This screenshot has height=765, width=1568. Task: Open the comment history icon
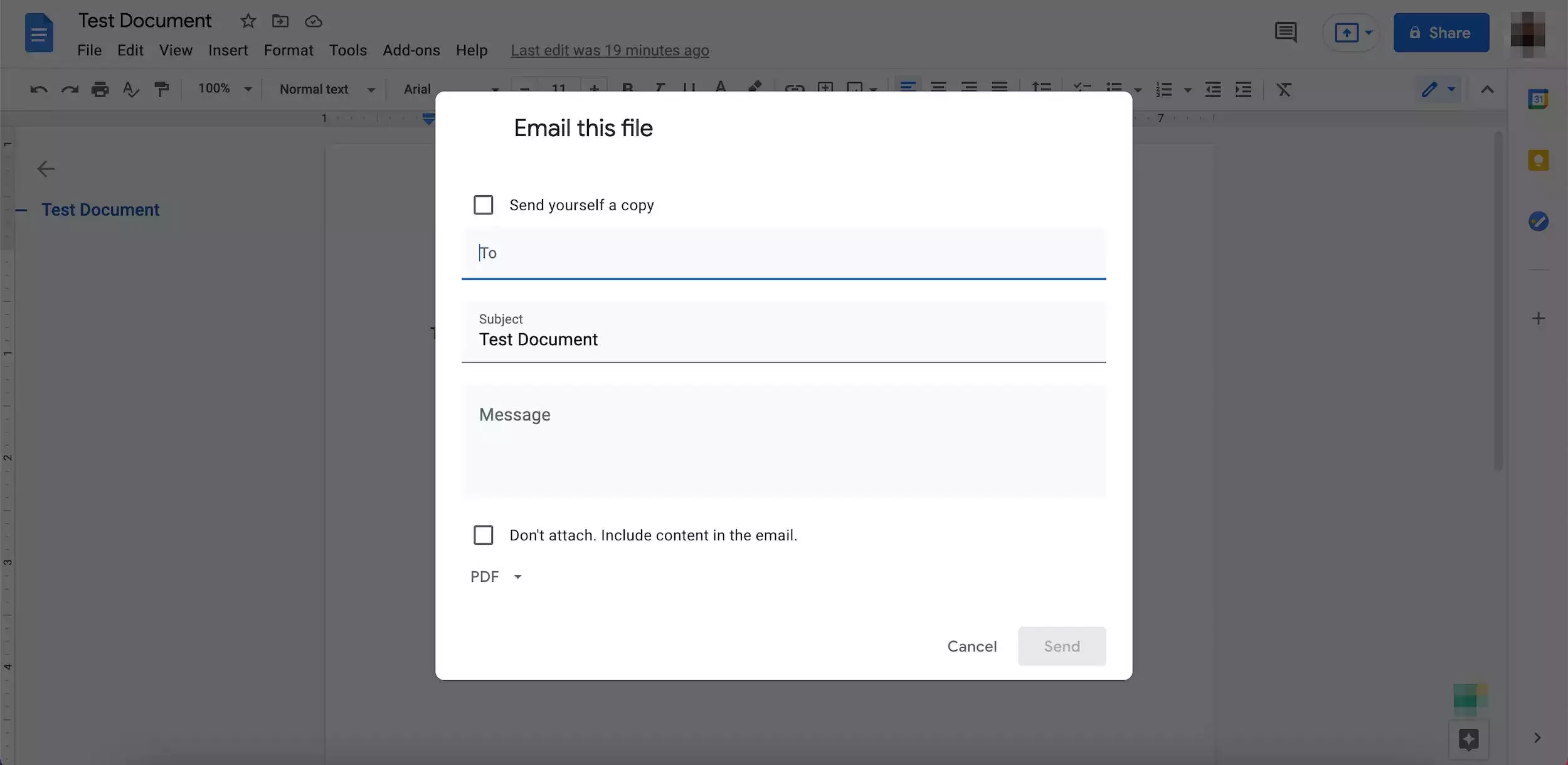pyautogui.click(x=1285, y=32)
